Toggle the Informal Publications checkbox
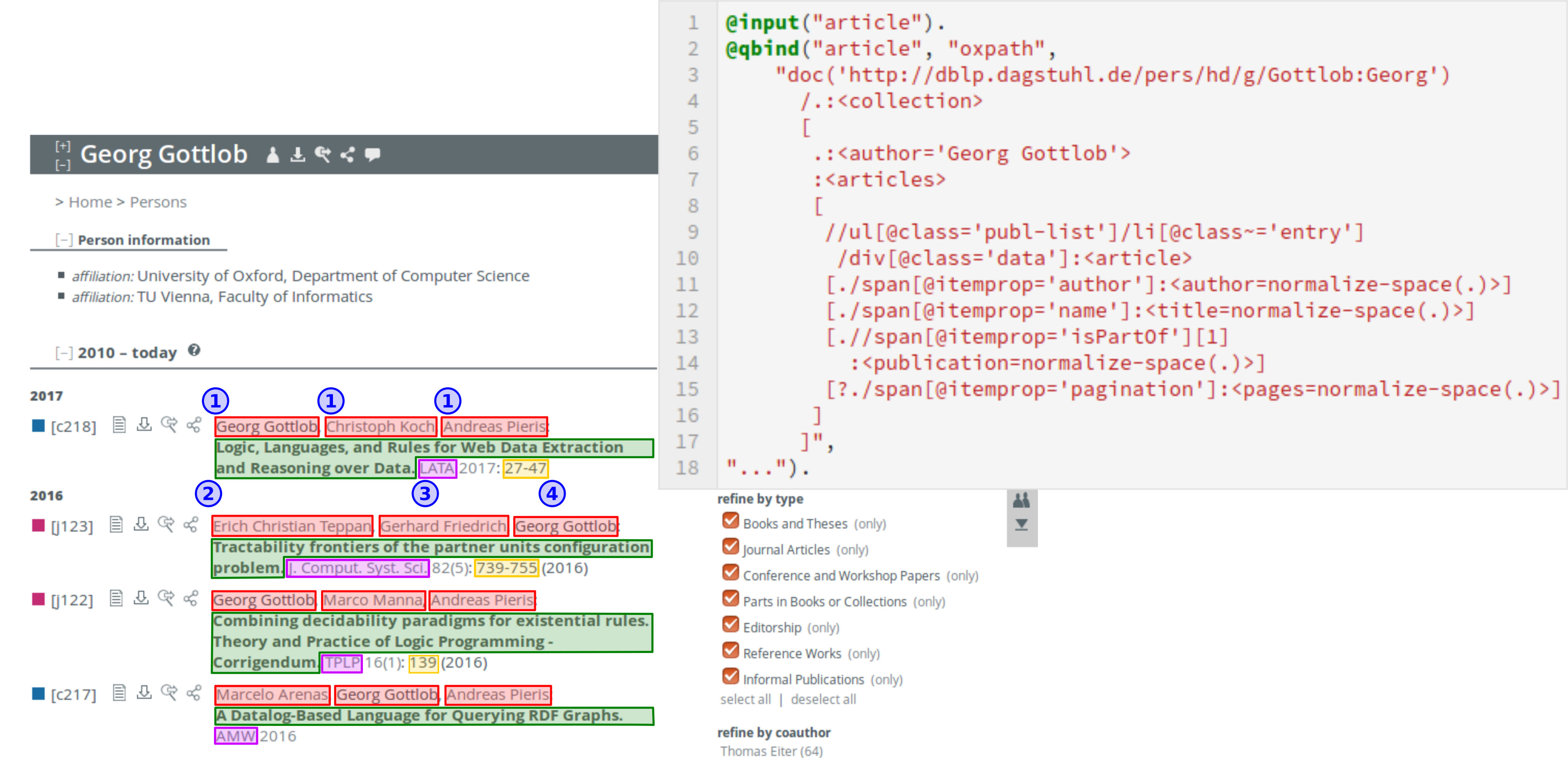Viewport: 1568px width, 758px height. pyautogui.click(x=731, y=676)
